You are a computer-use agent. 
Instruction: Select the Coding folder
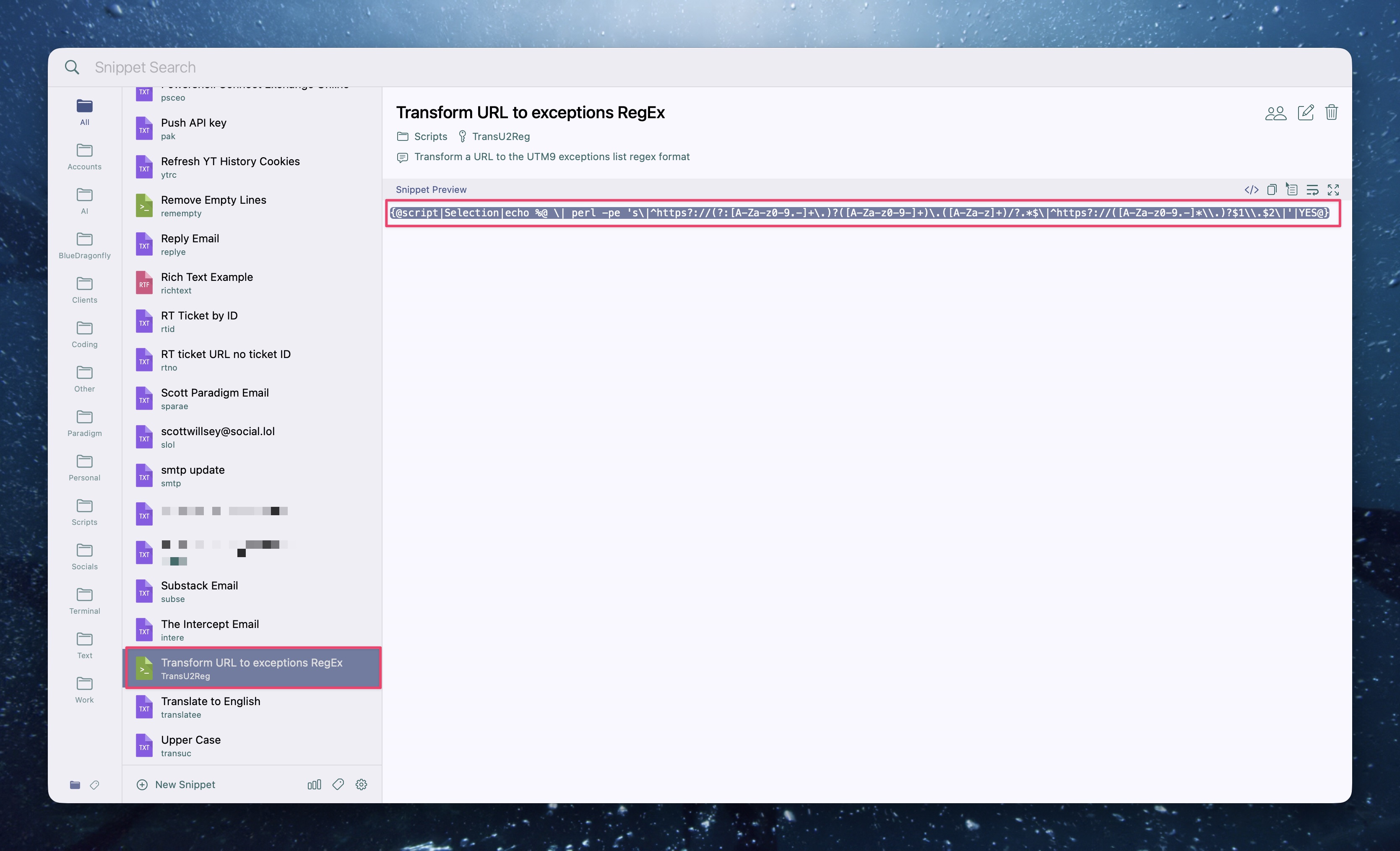tap(85, 334)
